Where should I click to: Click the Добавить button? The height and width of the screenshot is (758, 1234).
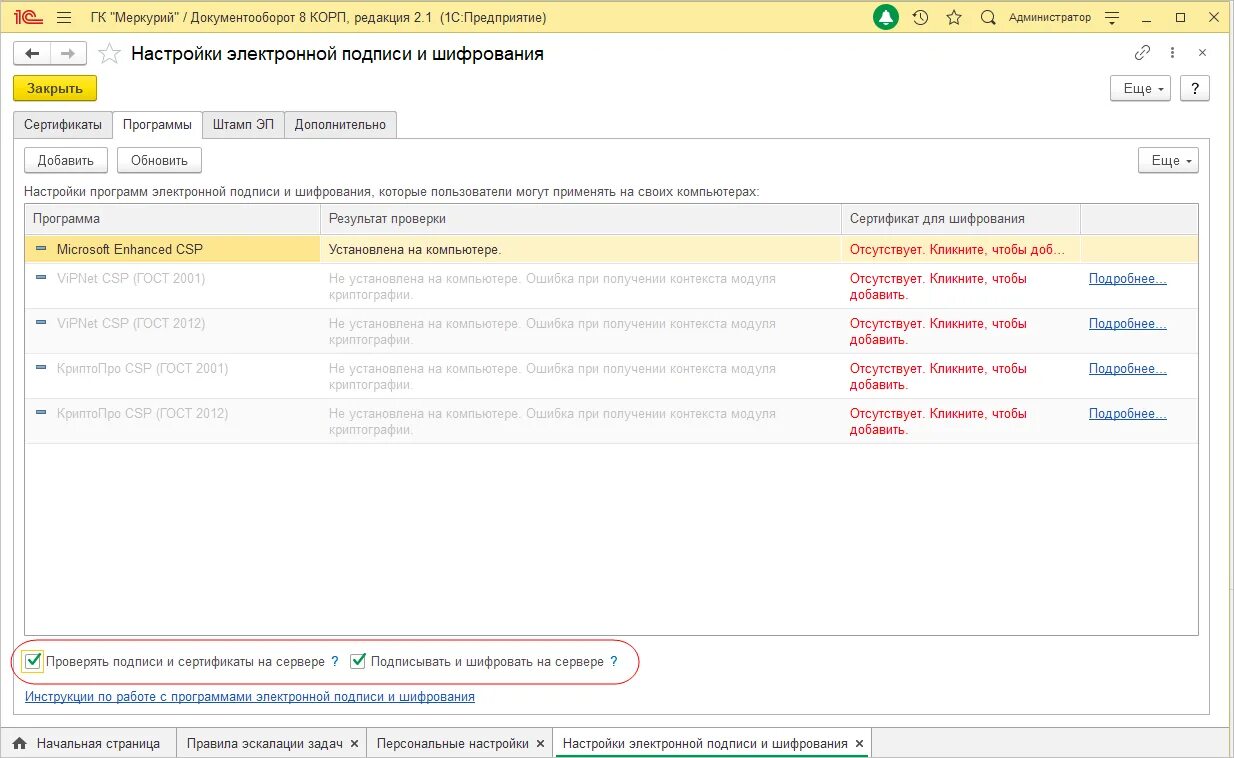pyautogui.click(x=66, y=160)
